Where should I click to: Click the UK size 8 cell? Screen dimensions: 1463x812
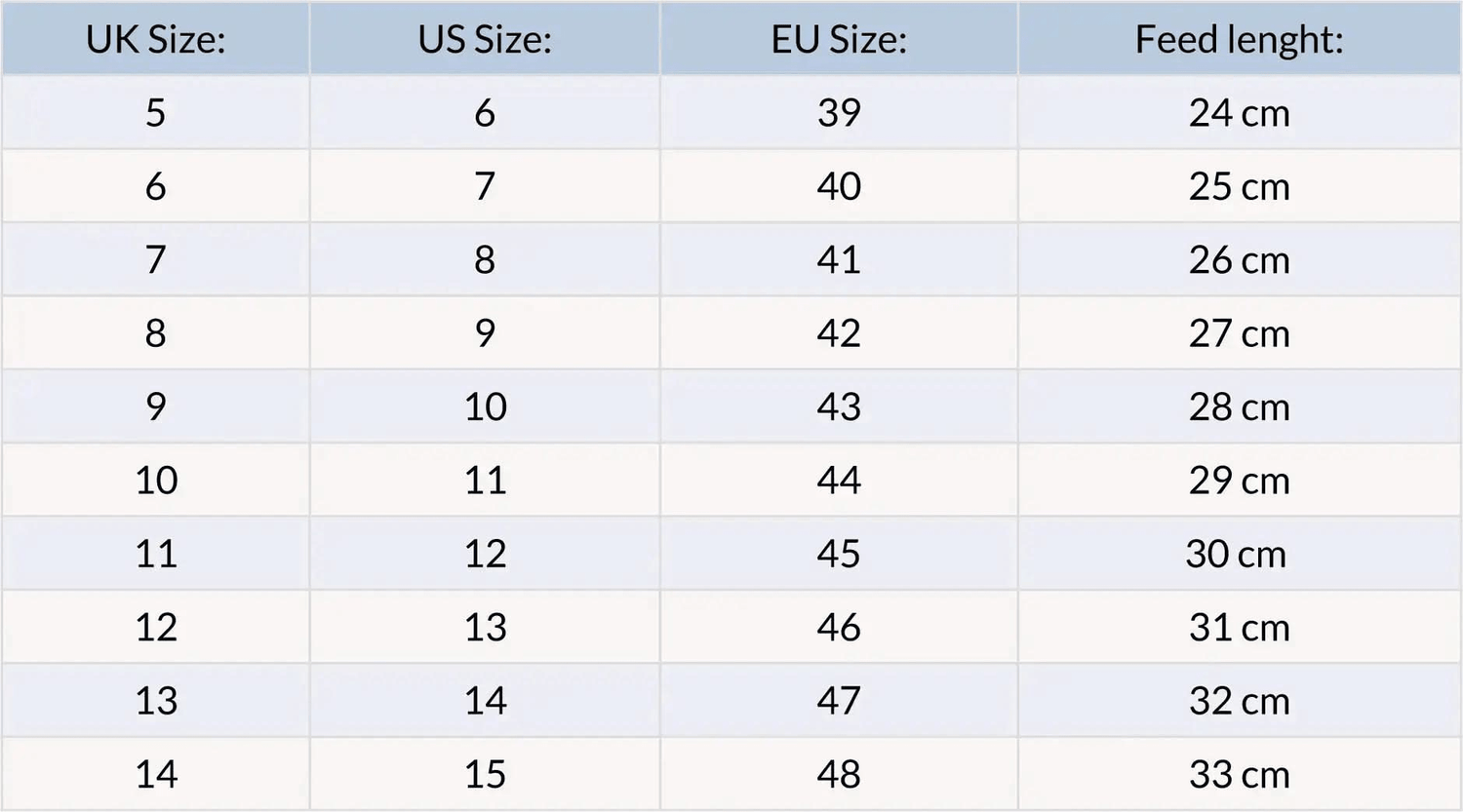[x=156, y=333]
